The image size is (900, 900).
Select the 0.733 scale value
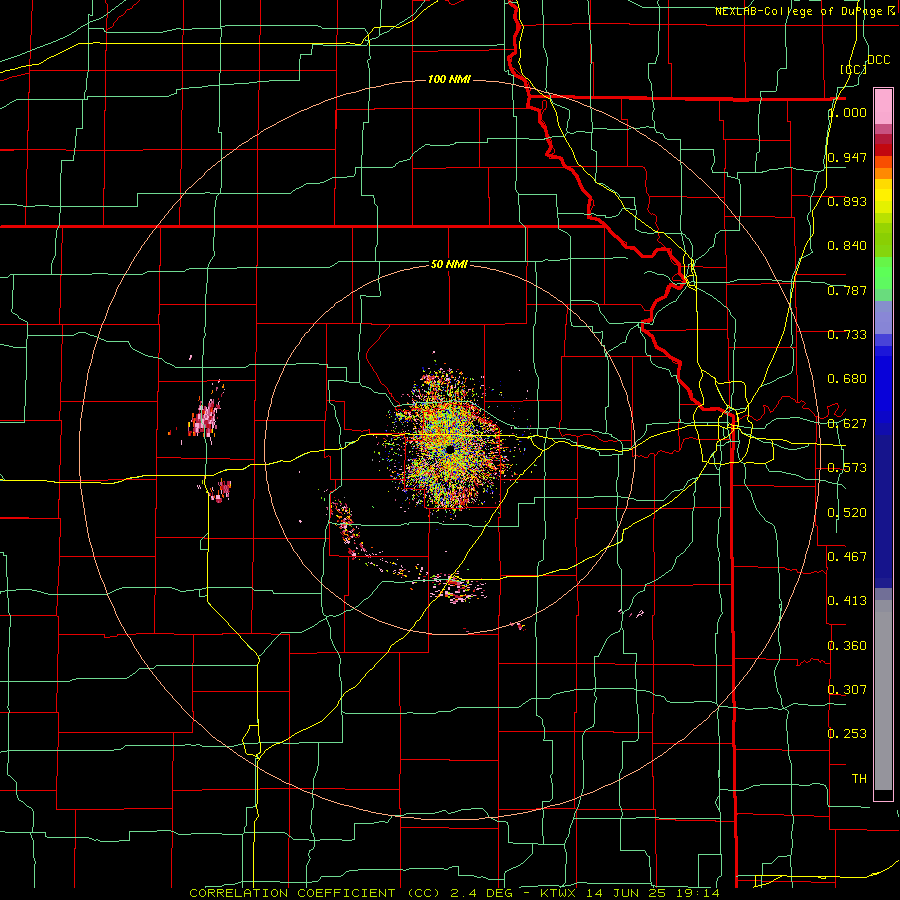click(847, 335)
